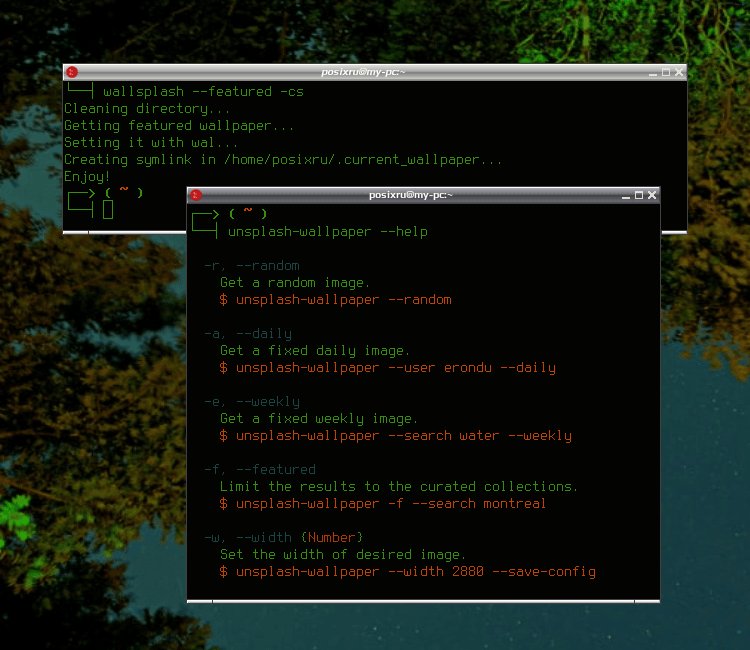Image resolution: width=750 pixels, height=650 pixels.
Task: Click the '--user erondu --daily' example line
Action: click(x=387, y=368)
